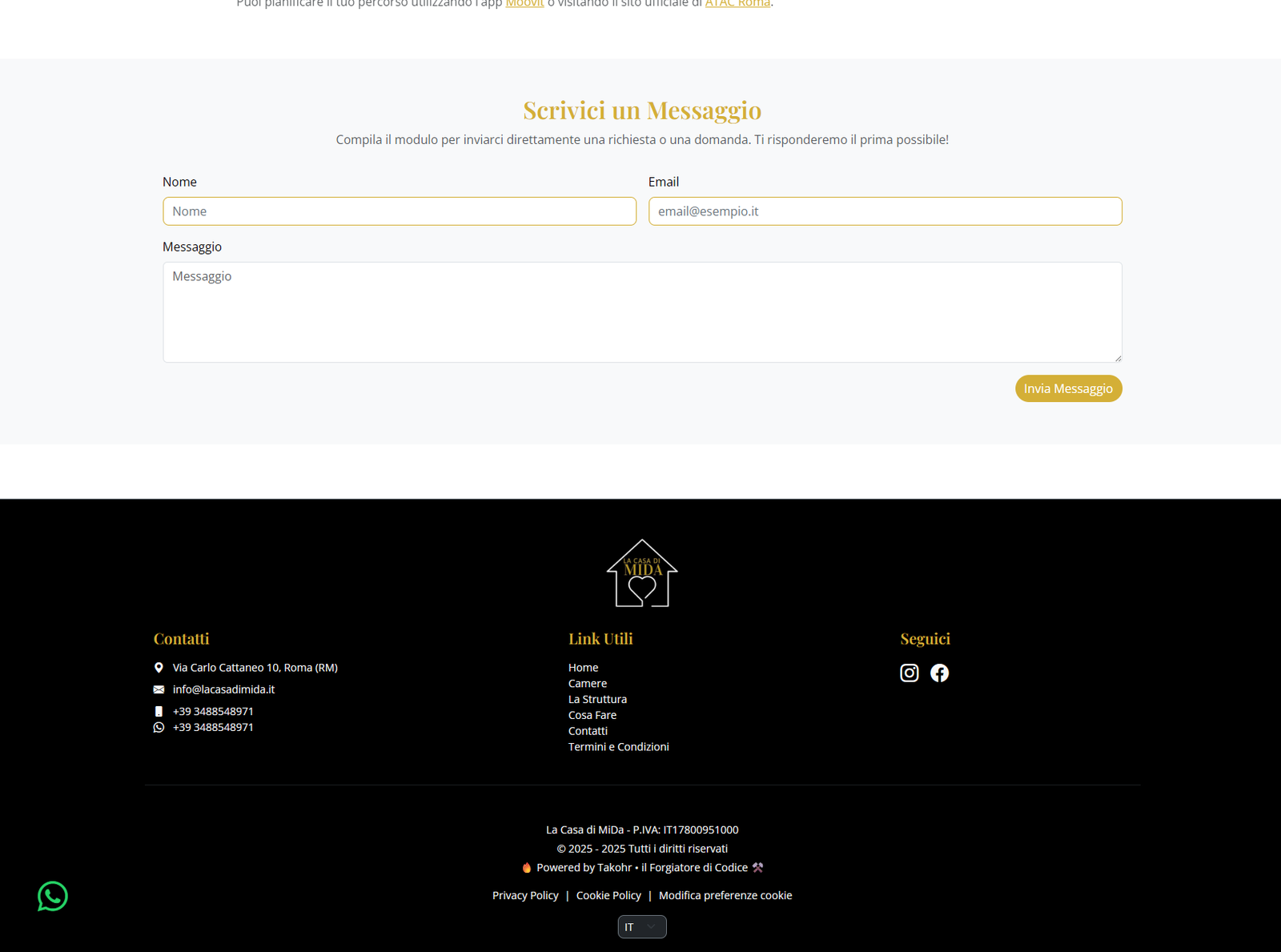Open the Privacy Policy page
The image size is (1281, 952).
525,895
